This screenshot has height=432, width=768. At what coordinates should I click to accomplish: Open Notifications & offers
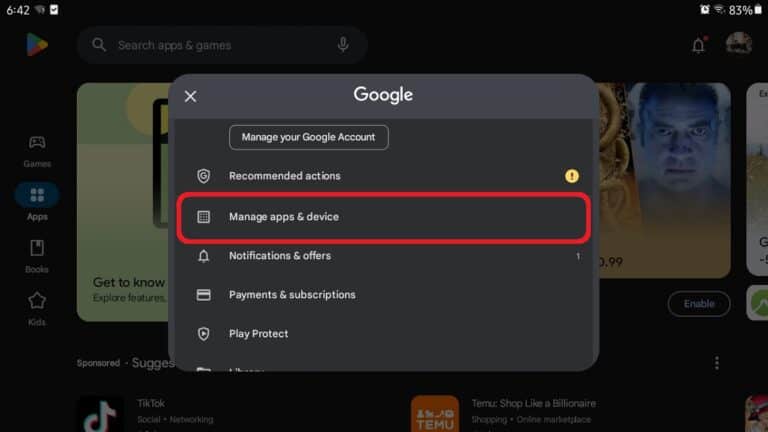(x=384, y=256)
